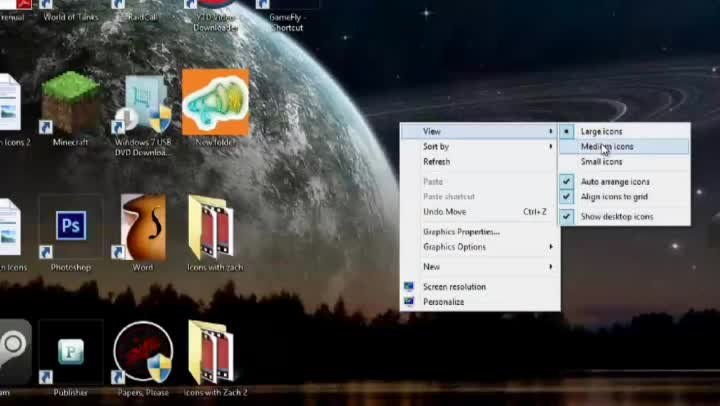Select the Steam icon at left edge

15,352
